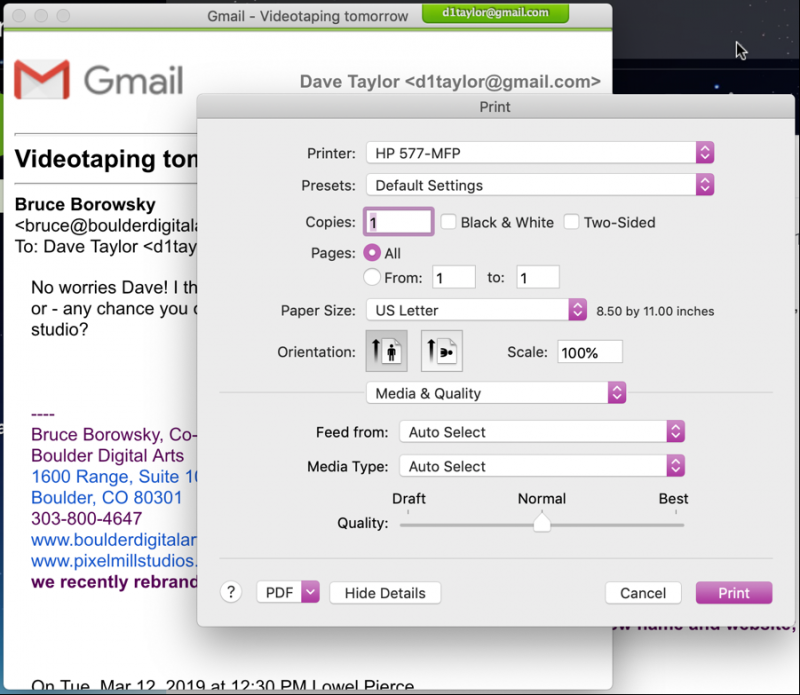Open the Feed from Auto Select dropdown

542,431
